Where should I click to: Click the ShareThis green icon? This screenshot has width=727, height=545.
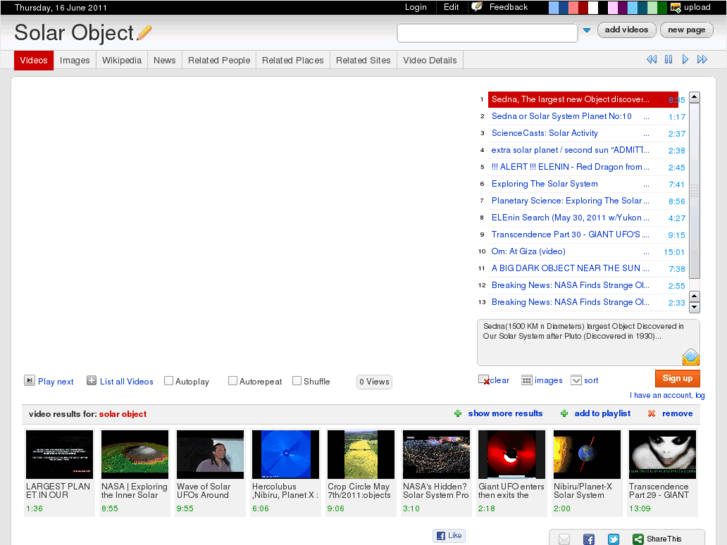tap(638, 539)
